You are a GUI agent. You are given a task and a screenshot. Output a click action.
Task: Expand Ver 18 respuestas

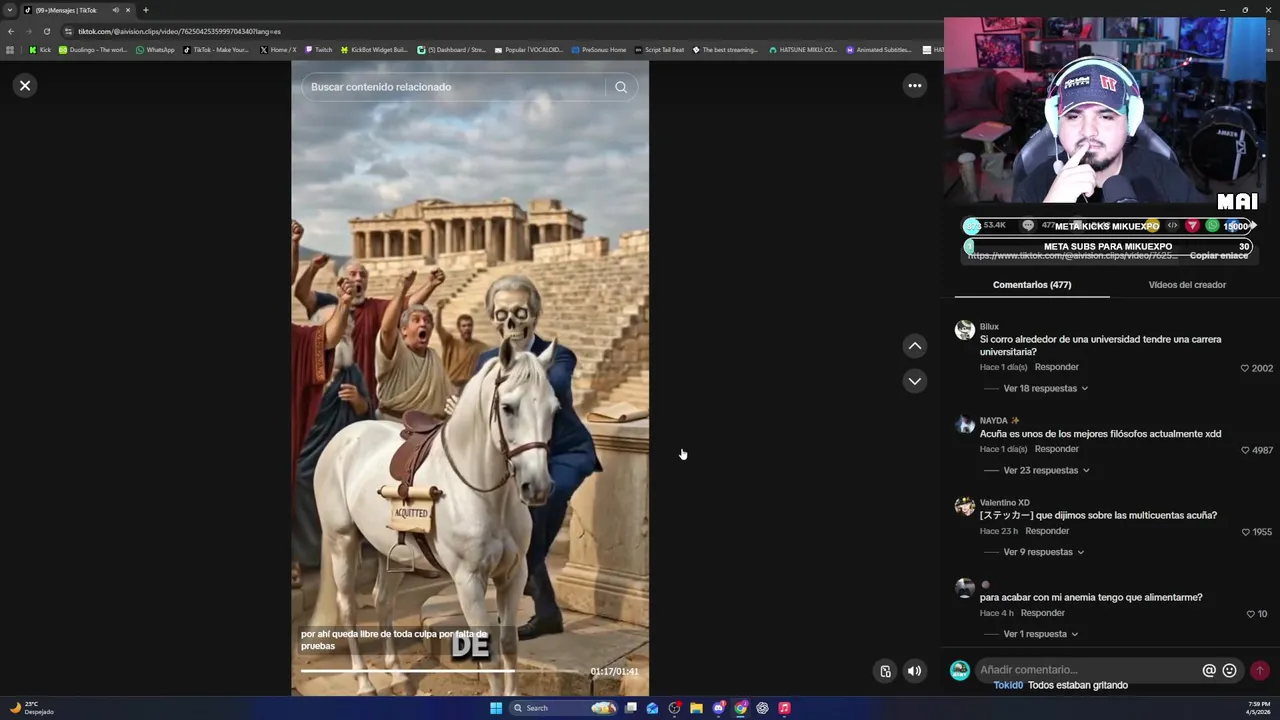click(x=1045, y=388)
